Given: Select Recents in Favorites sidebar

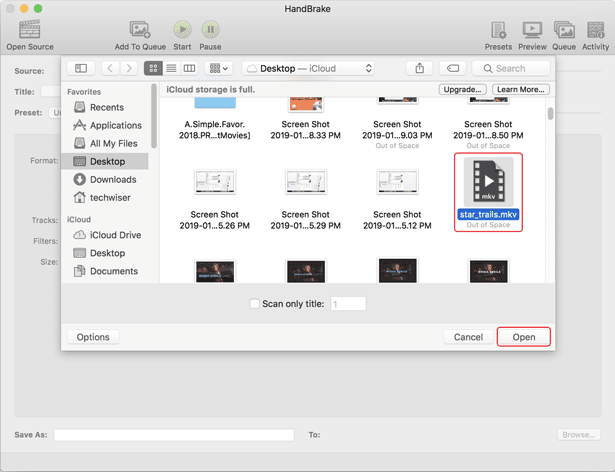Looking at the screenshot, I should coord(106,107).
